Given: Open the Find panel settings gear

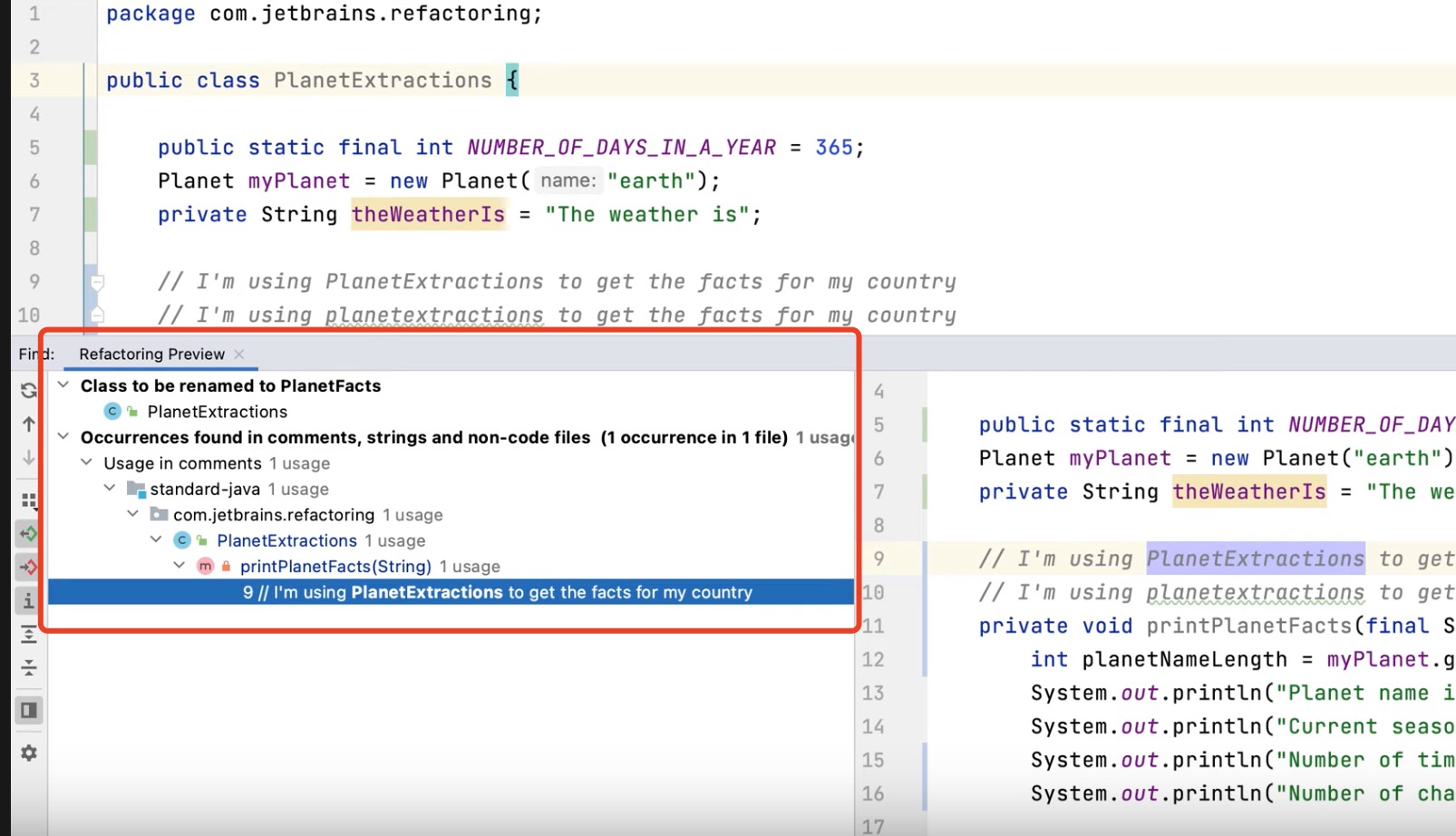Looking at the screenshot, I should pyautogui.click(x=28, y=753).
